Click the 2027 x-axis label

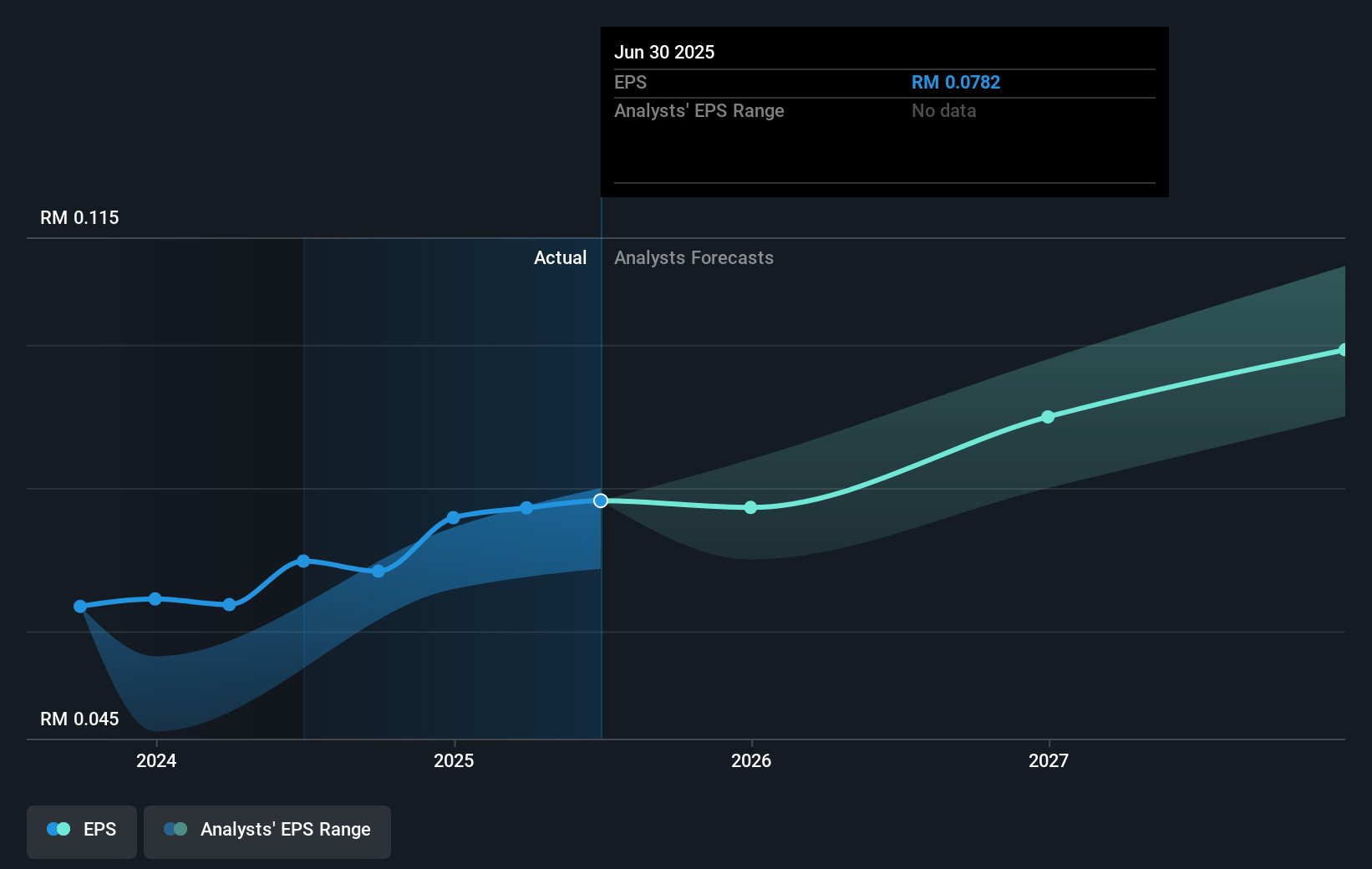point(1049,760)
